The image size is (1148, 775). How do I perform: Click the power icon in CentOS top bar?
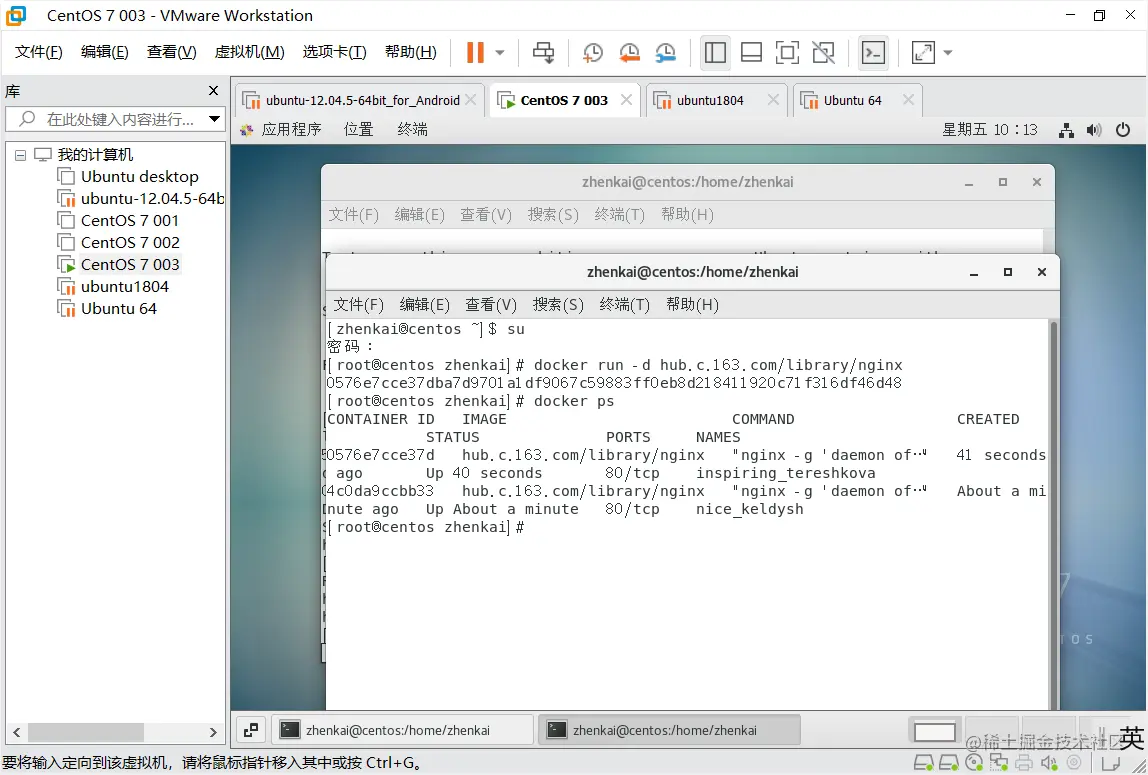(1122, 130)
